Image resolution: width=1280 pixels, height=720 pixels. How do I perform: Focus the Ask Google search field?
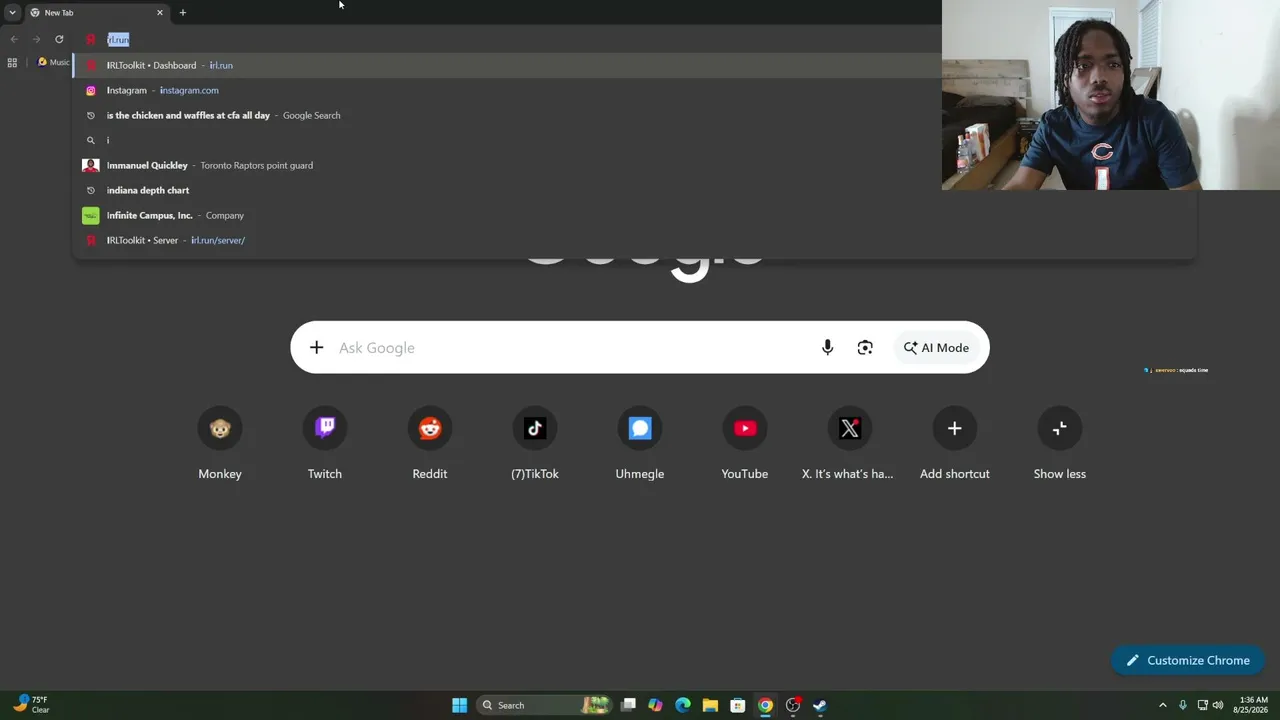[570, 348]
